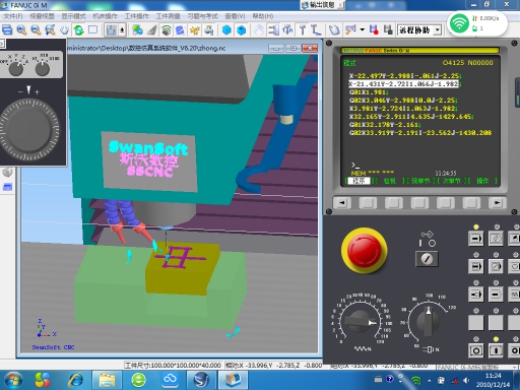Screen dimensions: 520x390
Task: Click the zoom in magnifier icon
Action: pos(21,30)
